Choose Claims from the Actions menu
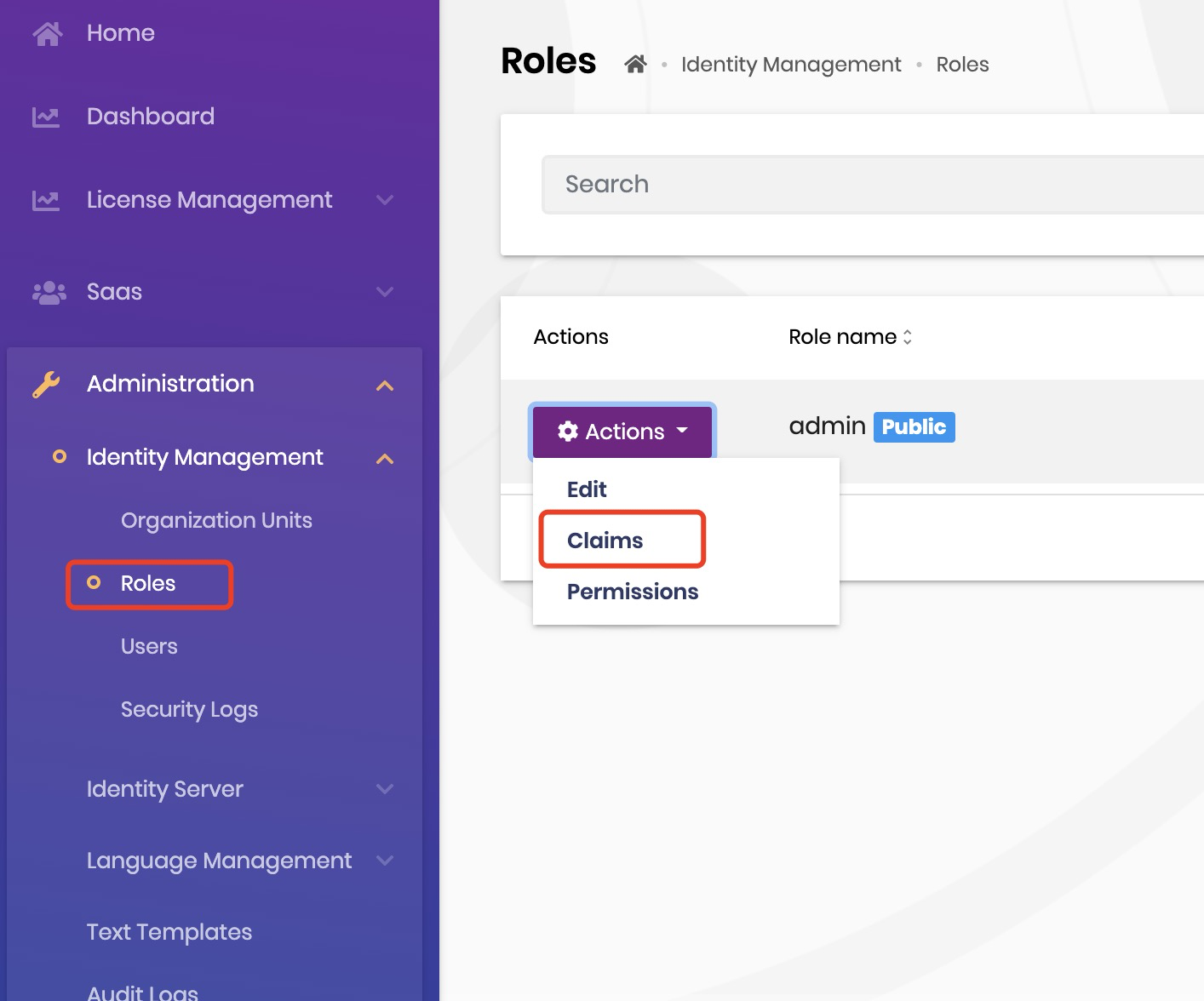 (605, 540)
